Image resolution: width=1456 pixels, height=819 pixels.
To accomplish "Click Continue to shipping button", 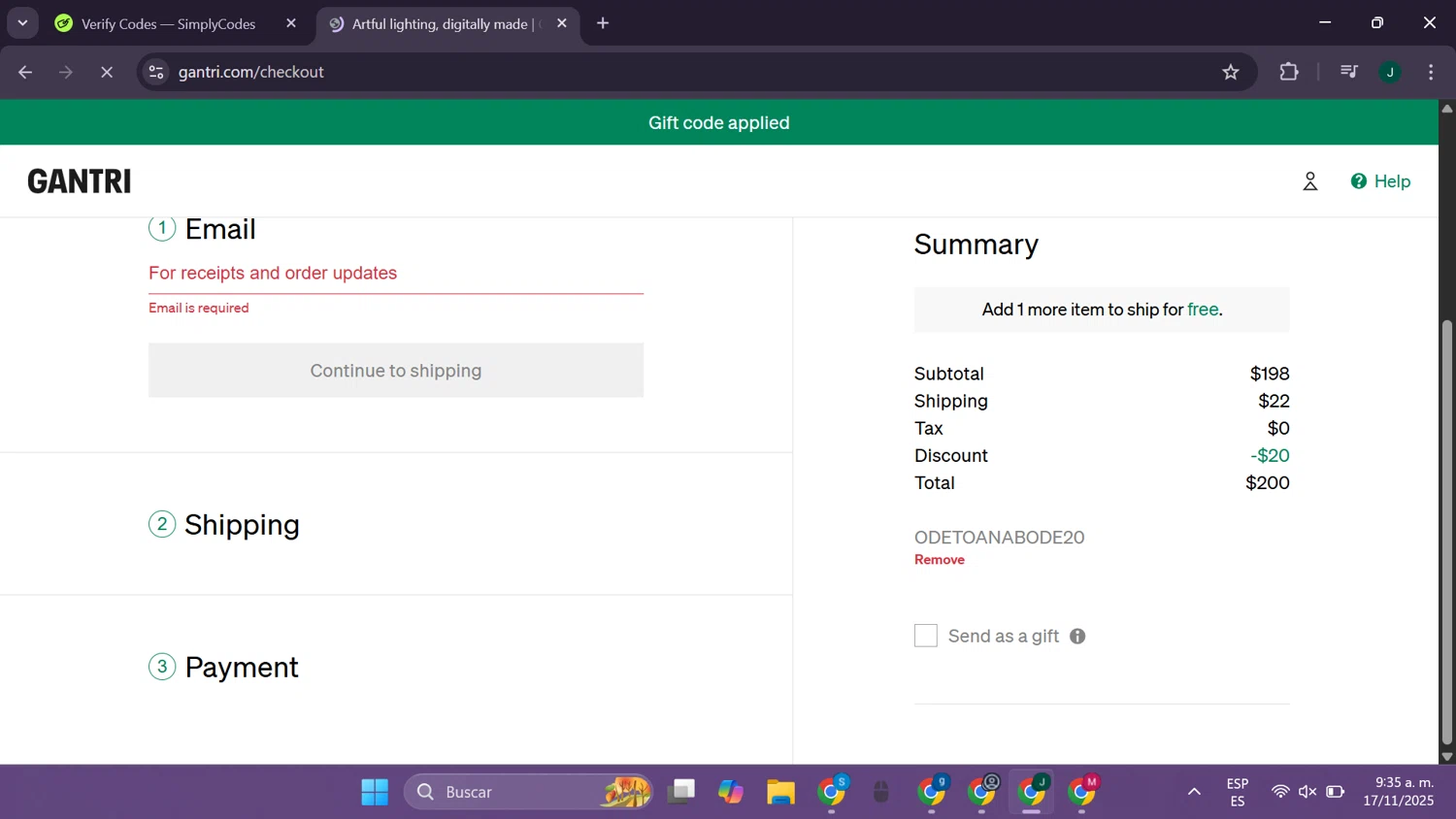I will click(x=396, y=370).
